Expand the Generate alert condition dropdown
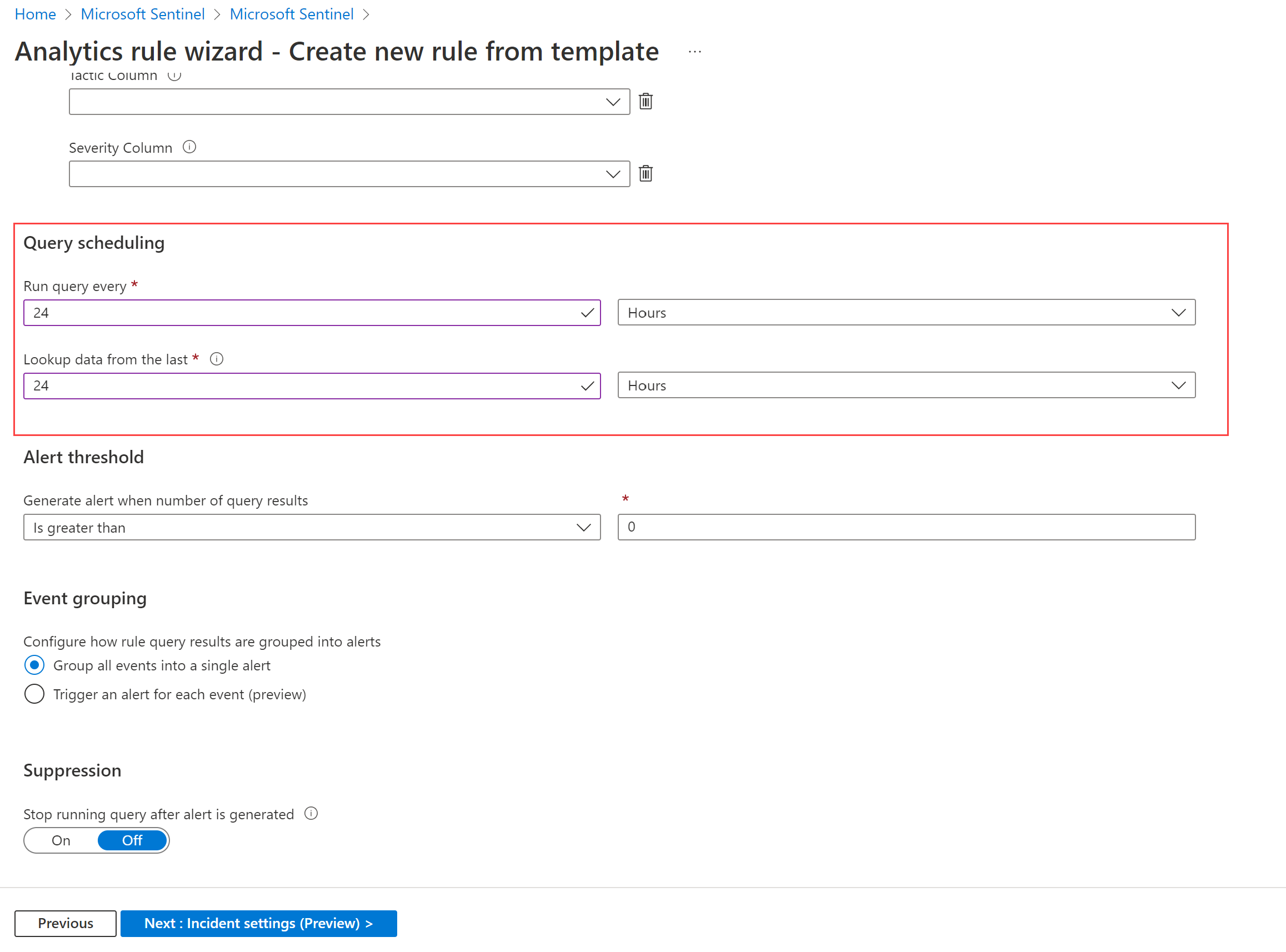Screen dimensions: 1286x952 click(585, 527)
